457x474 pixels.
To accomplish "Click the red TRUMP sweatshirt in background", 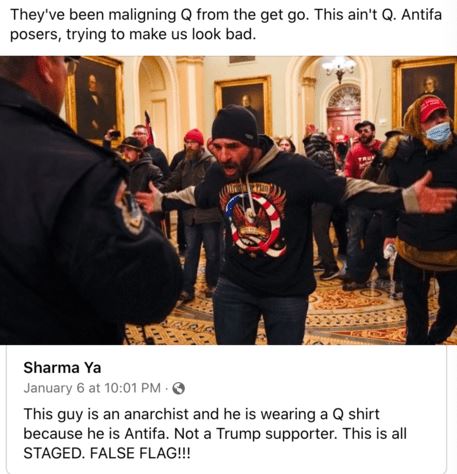I will tap(362, 159).
